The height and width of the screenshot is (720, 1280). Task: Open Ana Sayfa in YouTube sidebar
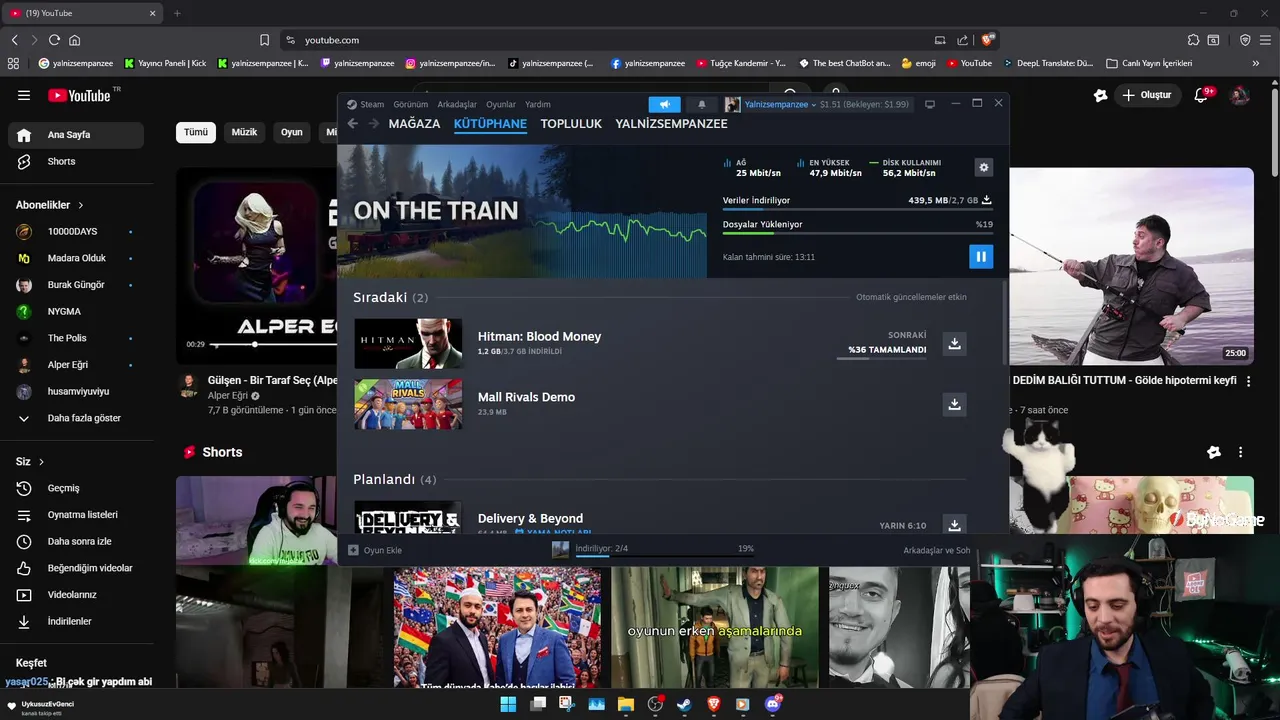tap(76, 135)
